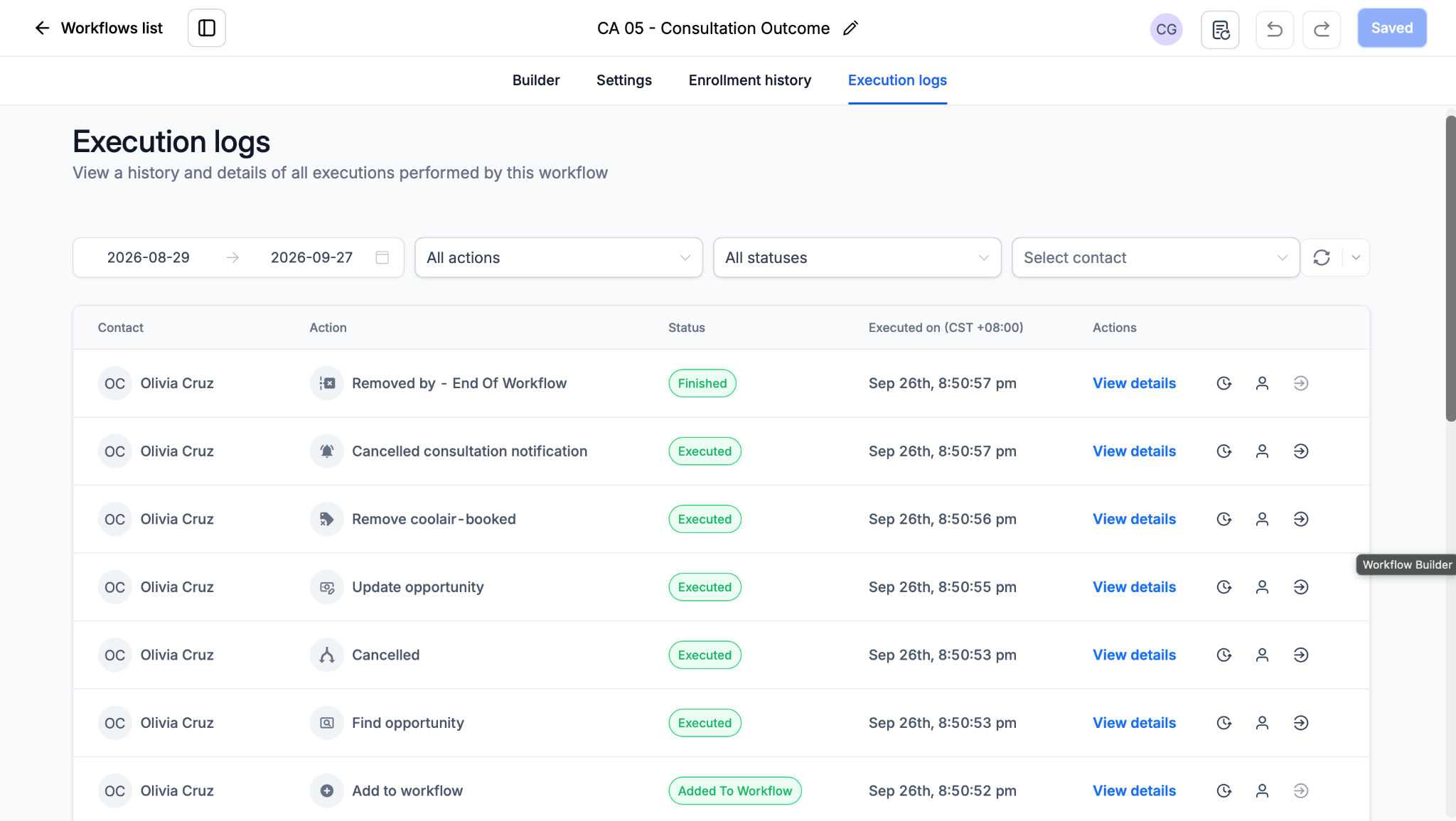
Task: Redo the last change
Action: (x=1322, y=29)
